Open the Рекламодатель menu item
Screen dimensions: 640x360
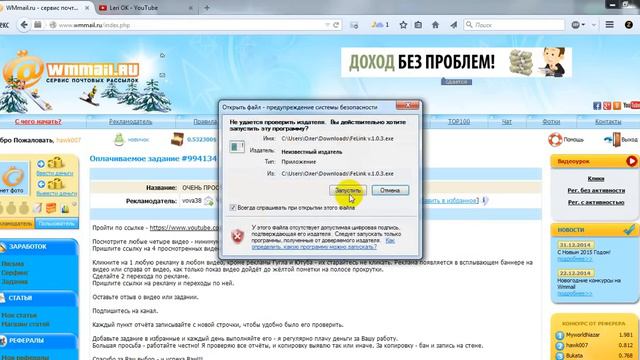[131, 122]
